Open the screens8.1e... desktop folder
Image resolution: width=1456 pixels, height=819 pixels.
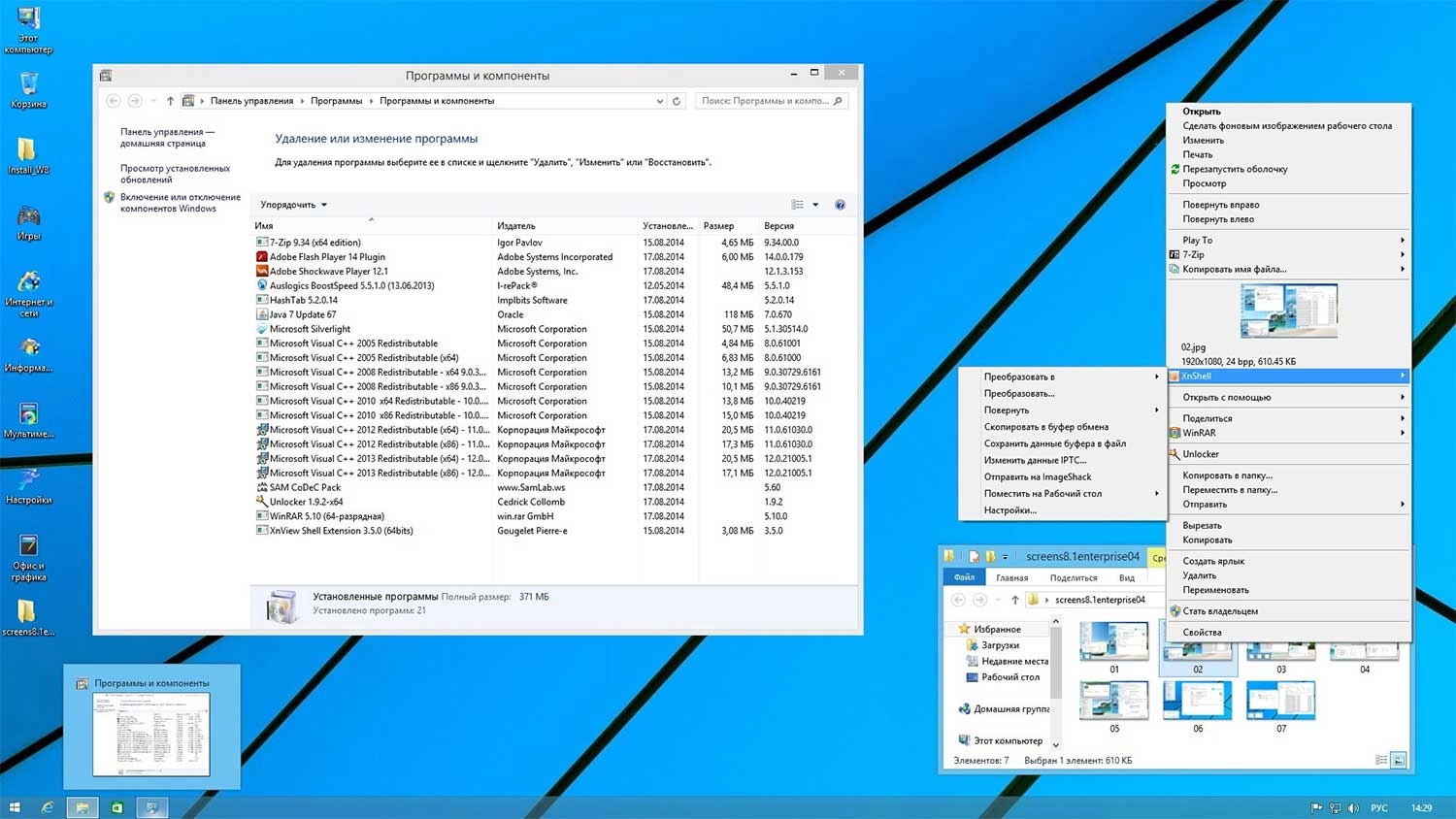point(28,618)
